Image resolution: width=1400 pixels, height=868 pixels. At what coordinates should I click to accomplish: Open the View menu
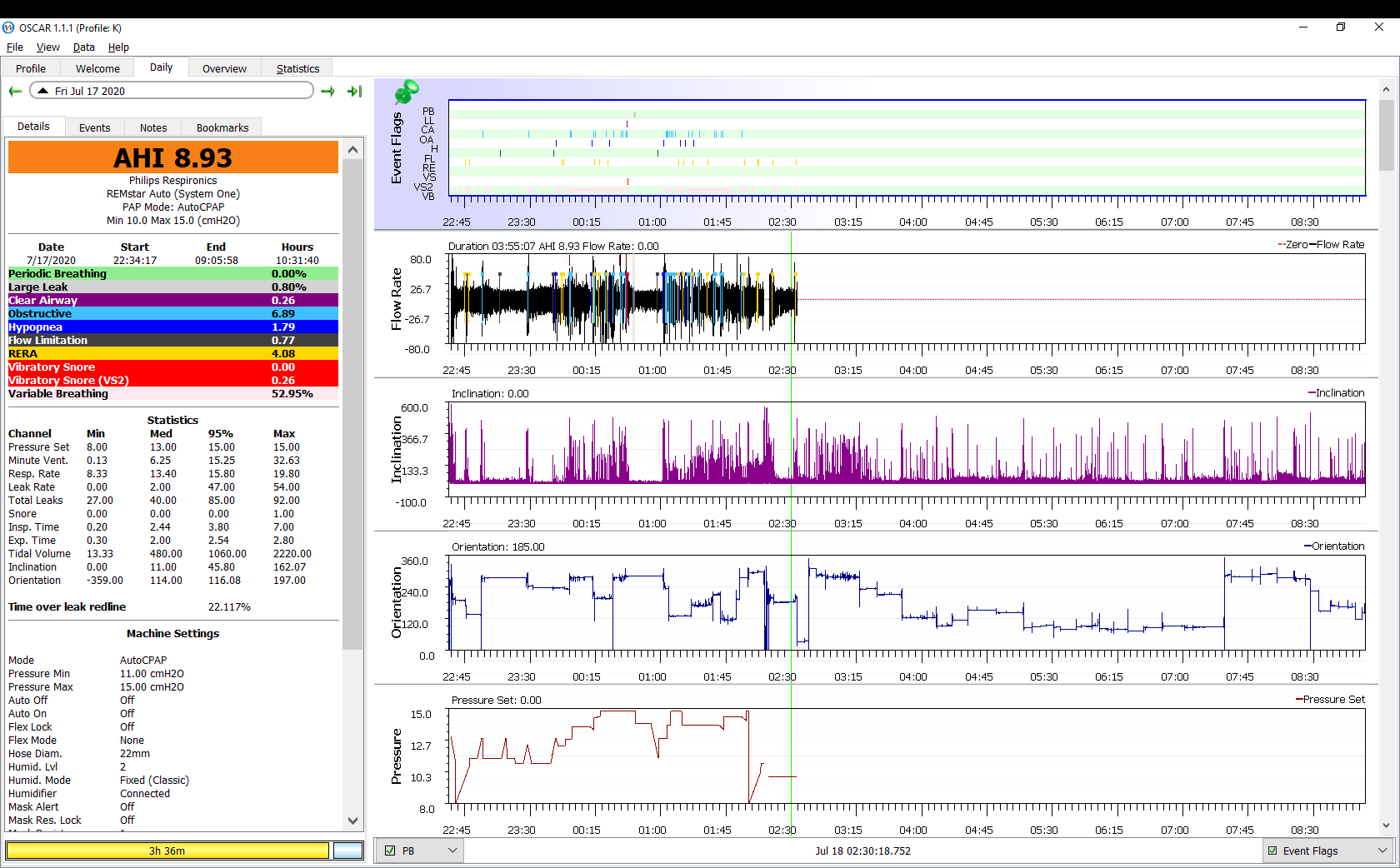47,47
